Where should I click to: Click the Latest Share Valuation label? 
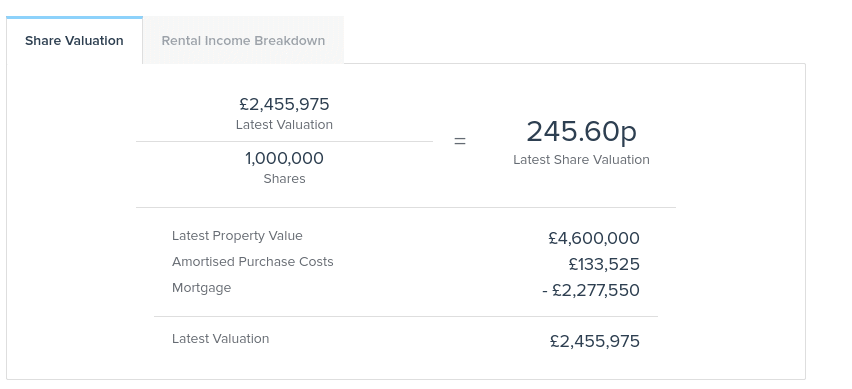coord(581,160)
